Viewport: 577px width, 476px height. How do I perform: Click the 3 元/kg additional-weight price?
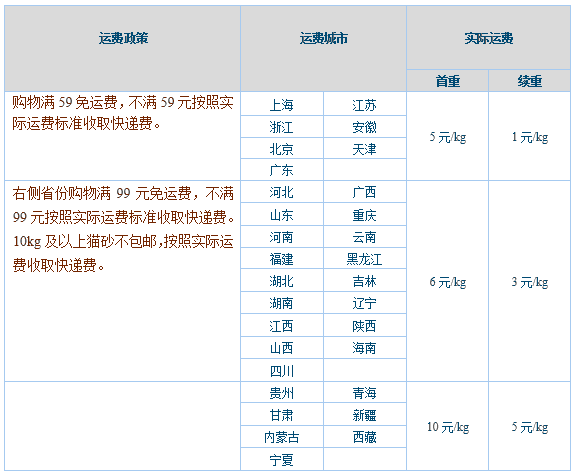(x=530, y=282)
